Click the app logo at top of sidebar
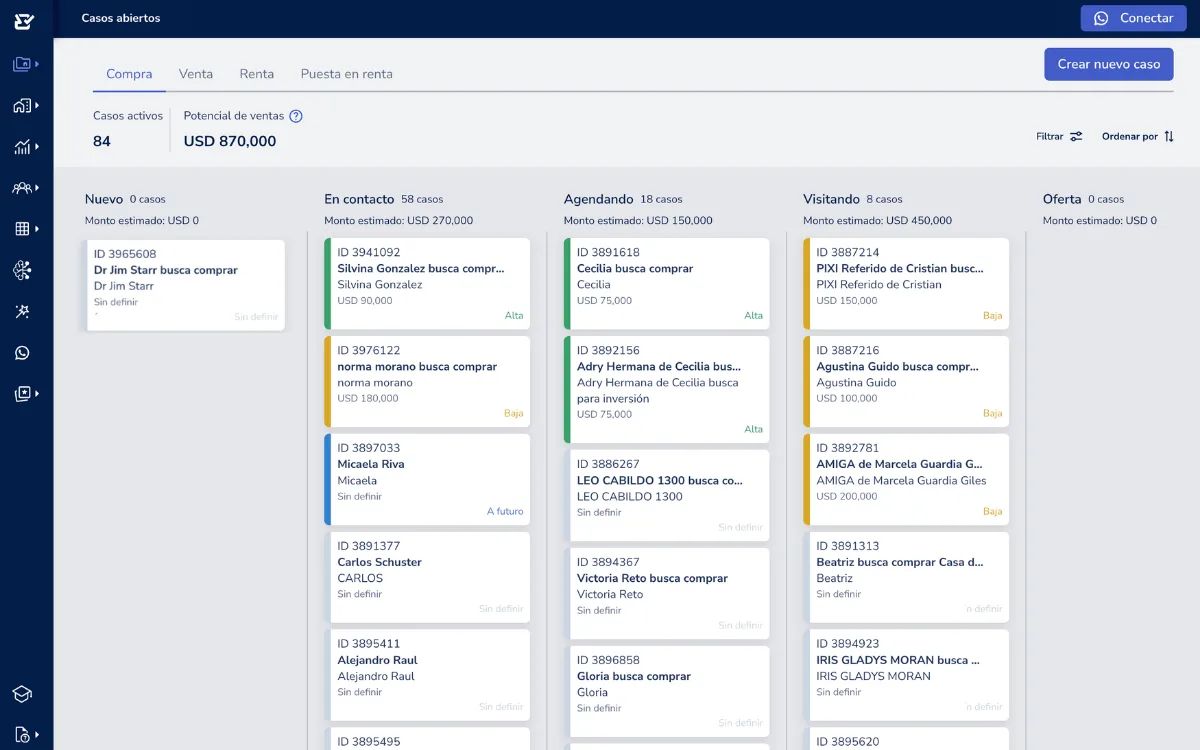The height and width of the screenshot is (750, 1200). (x=24, y=21)
